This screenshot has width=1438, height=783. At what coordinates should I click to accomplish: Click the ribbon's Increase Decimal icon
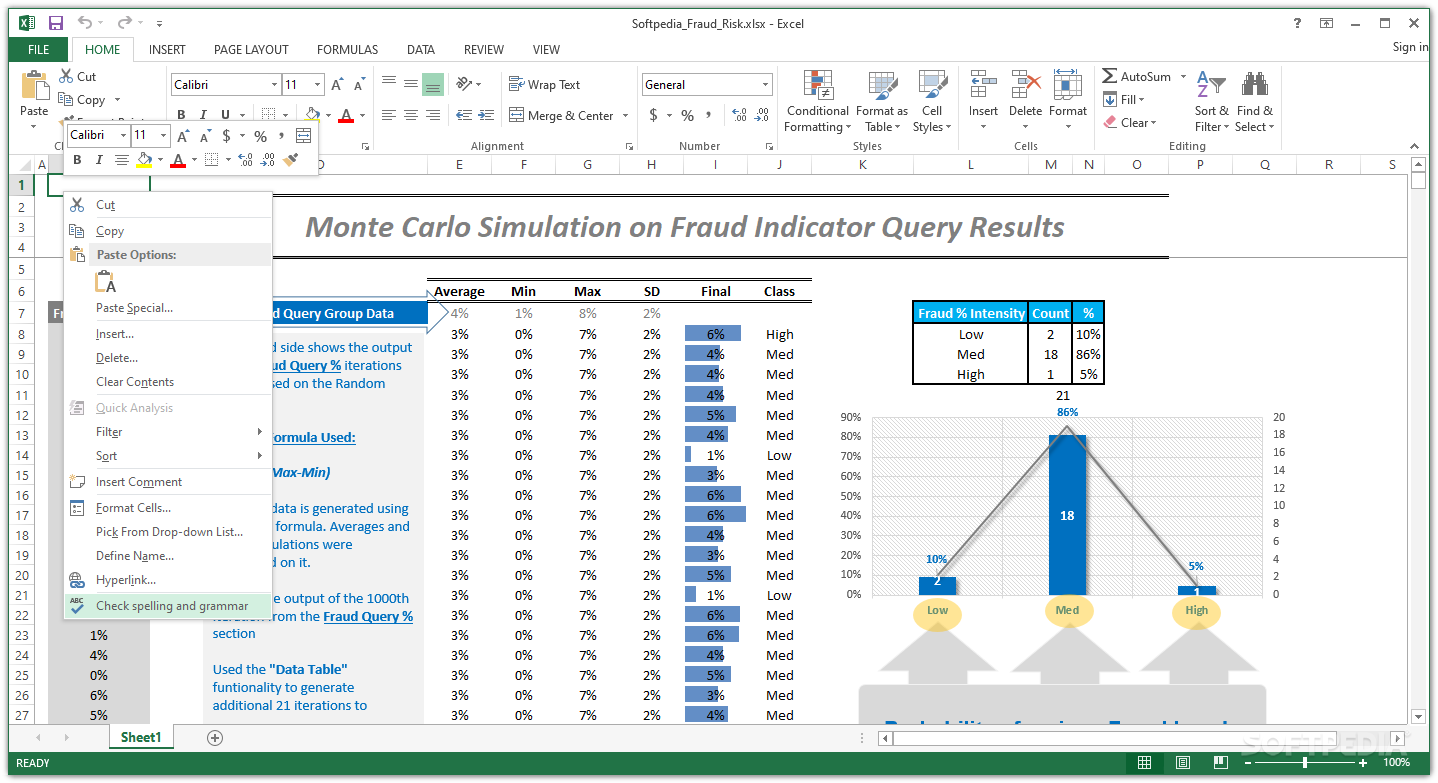point(739,115)
